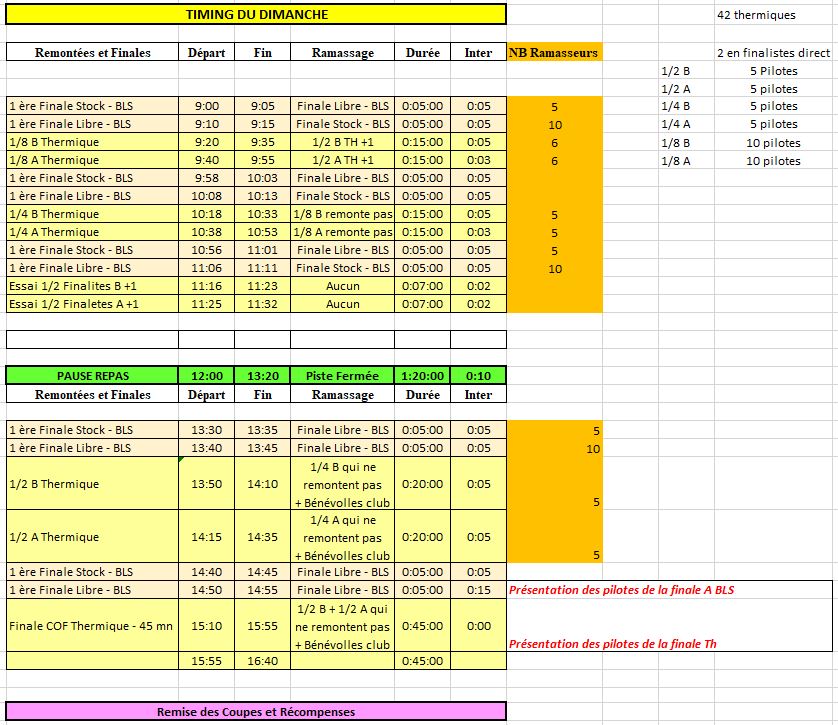The image size is (838, 725).
Task: Select the '9:40' departure cell
Action: [x=206, y=160]
